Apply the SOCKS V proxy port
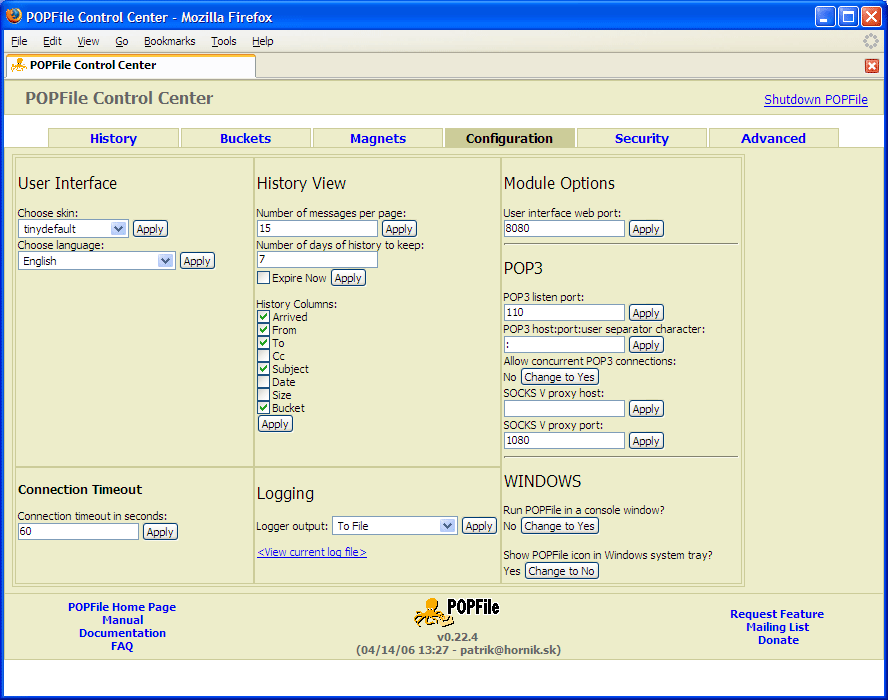This screenshot has height=700, width=888. coord(646,441)
